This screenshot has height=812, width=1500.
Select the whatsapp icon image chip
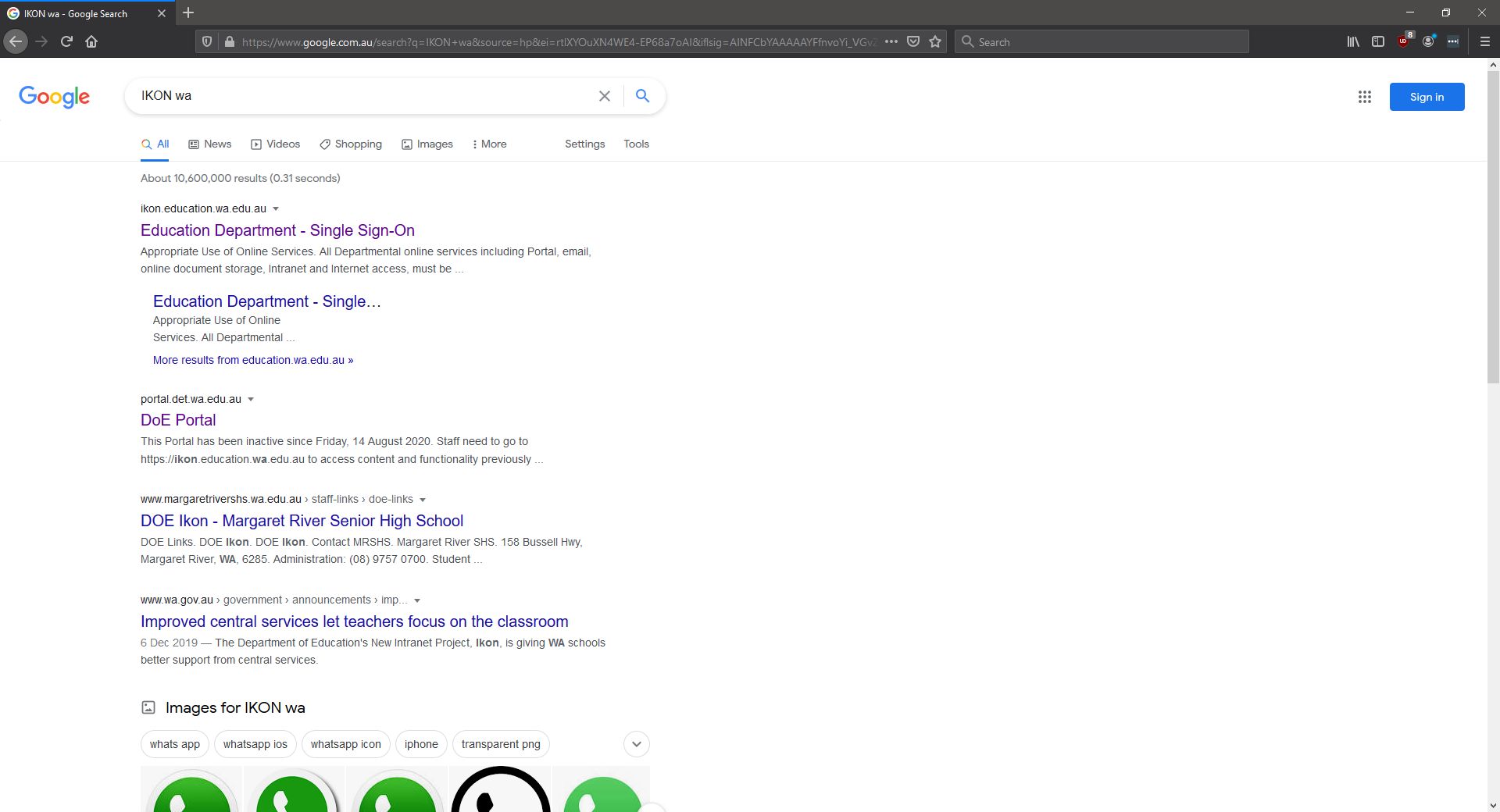346,744
